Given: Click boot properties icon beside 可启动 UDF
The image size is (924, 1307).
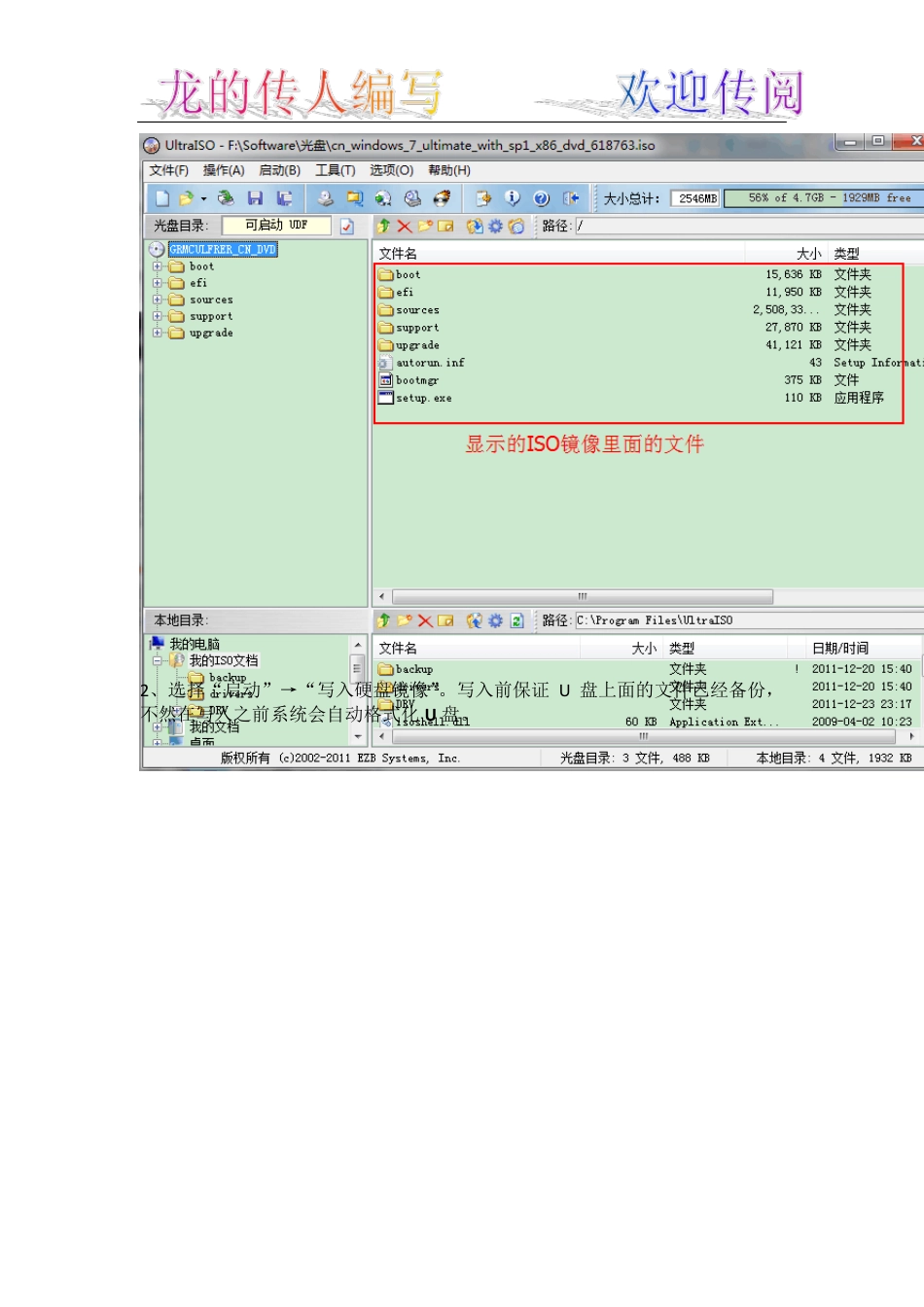Looking at the screenshot, I should (347, 226).
